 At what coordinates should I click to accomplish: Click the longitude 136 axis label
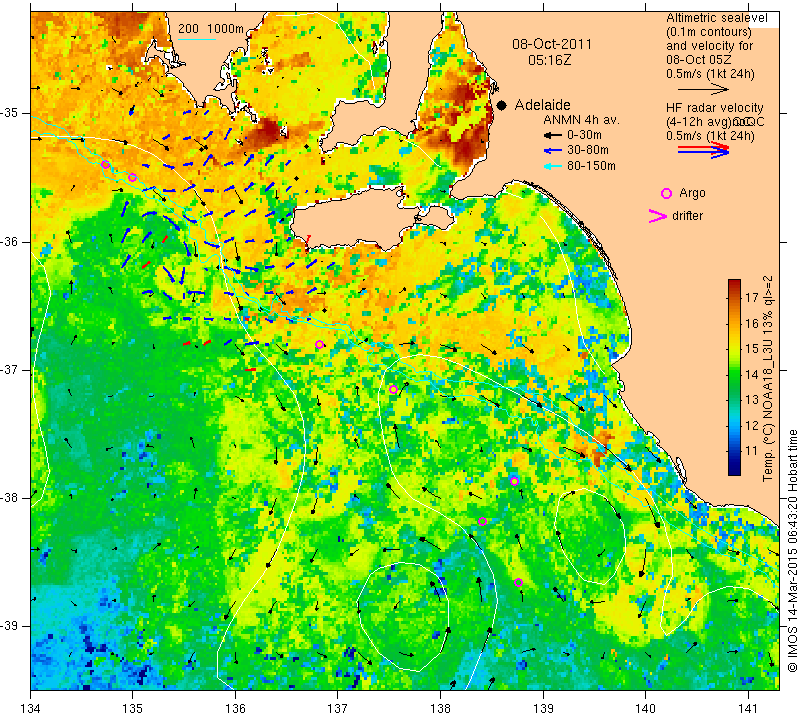[x=236, y=709]
